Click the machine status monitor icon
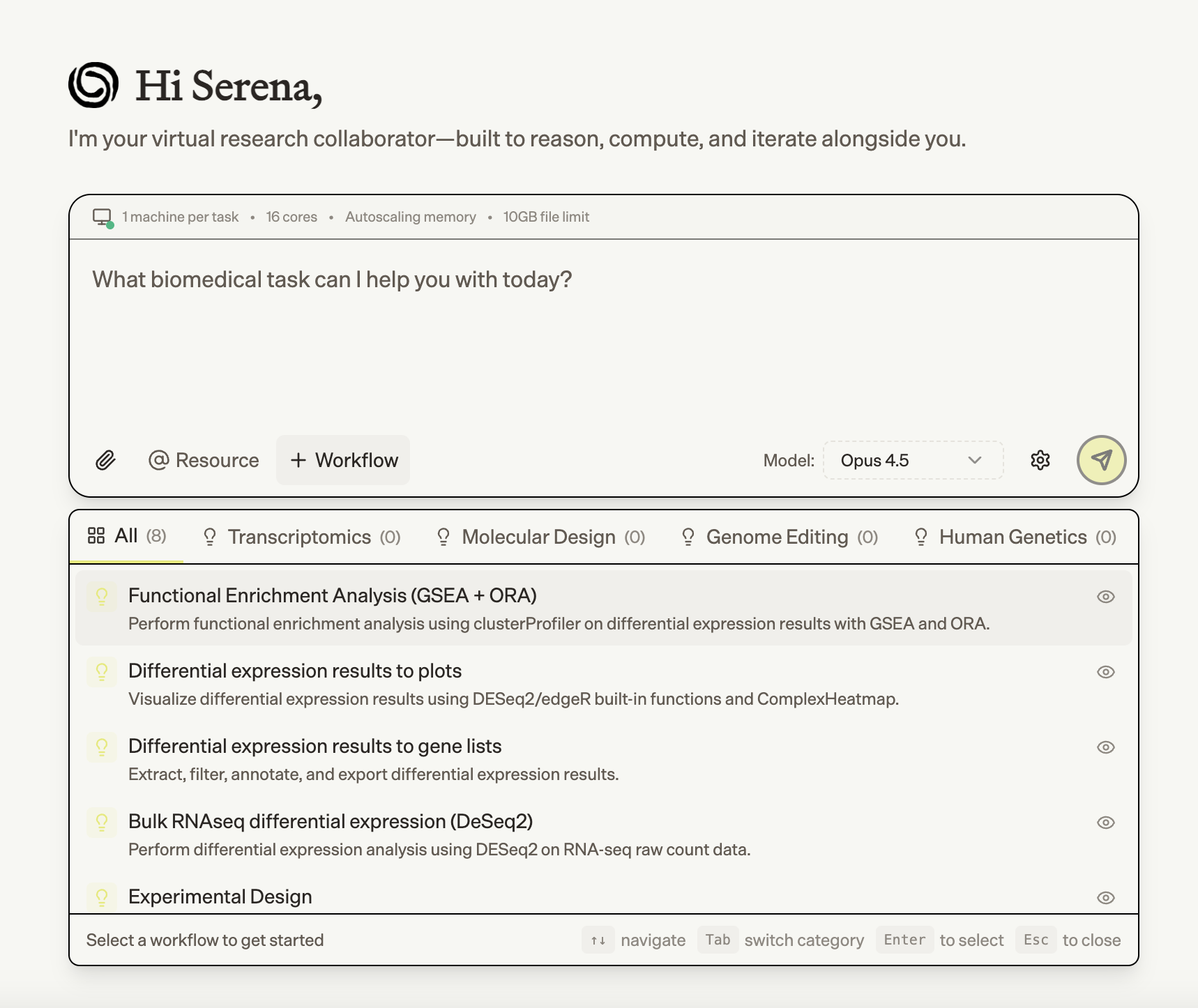Screen dimensions: 1198x1008 103,217
